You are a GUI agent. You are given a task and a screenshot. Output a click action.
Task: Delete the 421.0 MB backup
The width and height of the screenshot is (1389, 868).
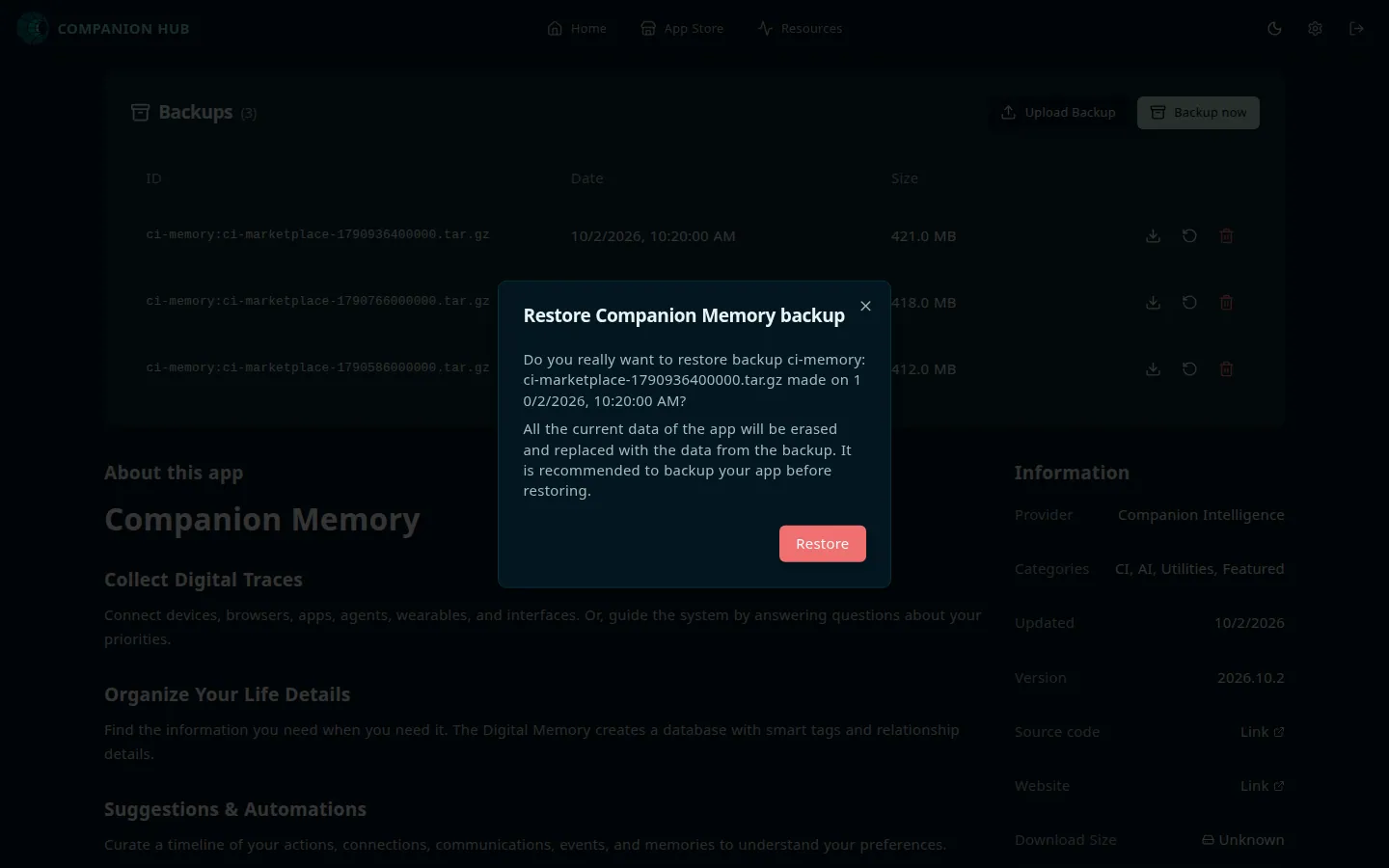[x=1226, y=236]
